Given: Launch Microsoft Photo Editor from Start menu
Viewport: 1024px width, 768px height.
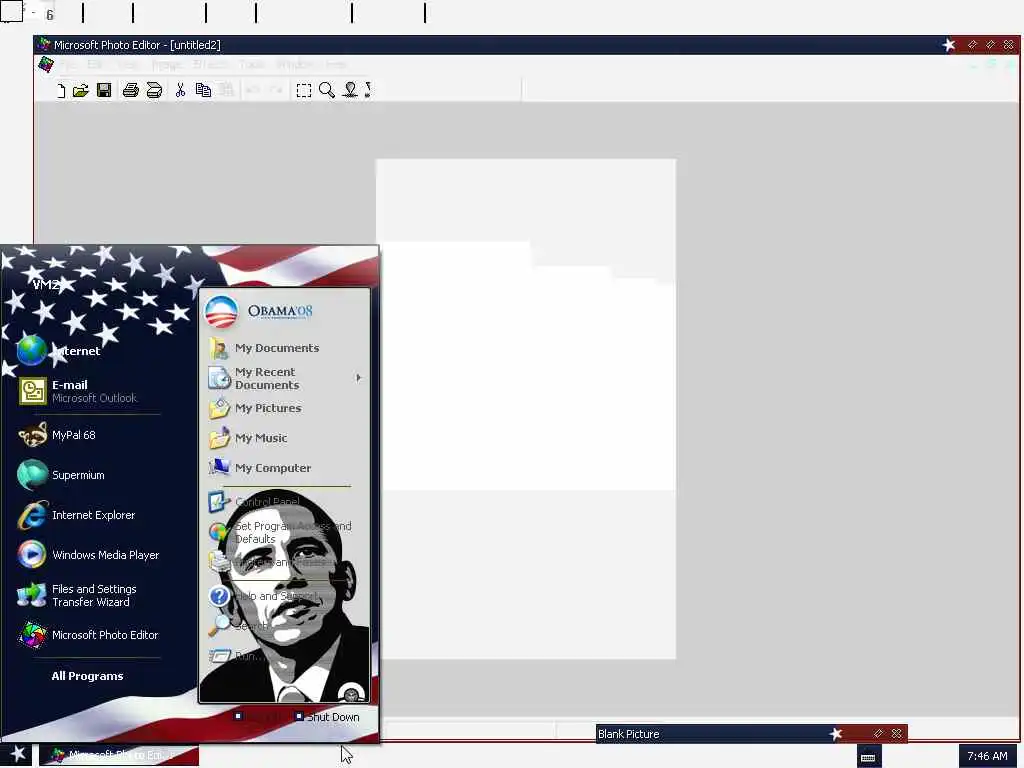Looking at the screenshot, I should (88, 635).
